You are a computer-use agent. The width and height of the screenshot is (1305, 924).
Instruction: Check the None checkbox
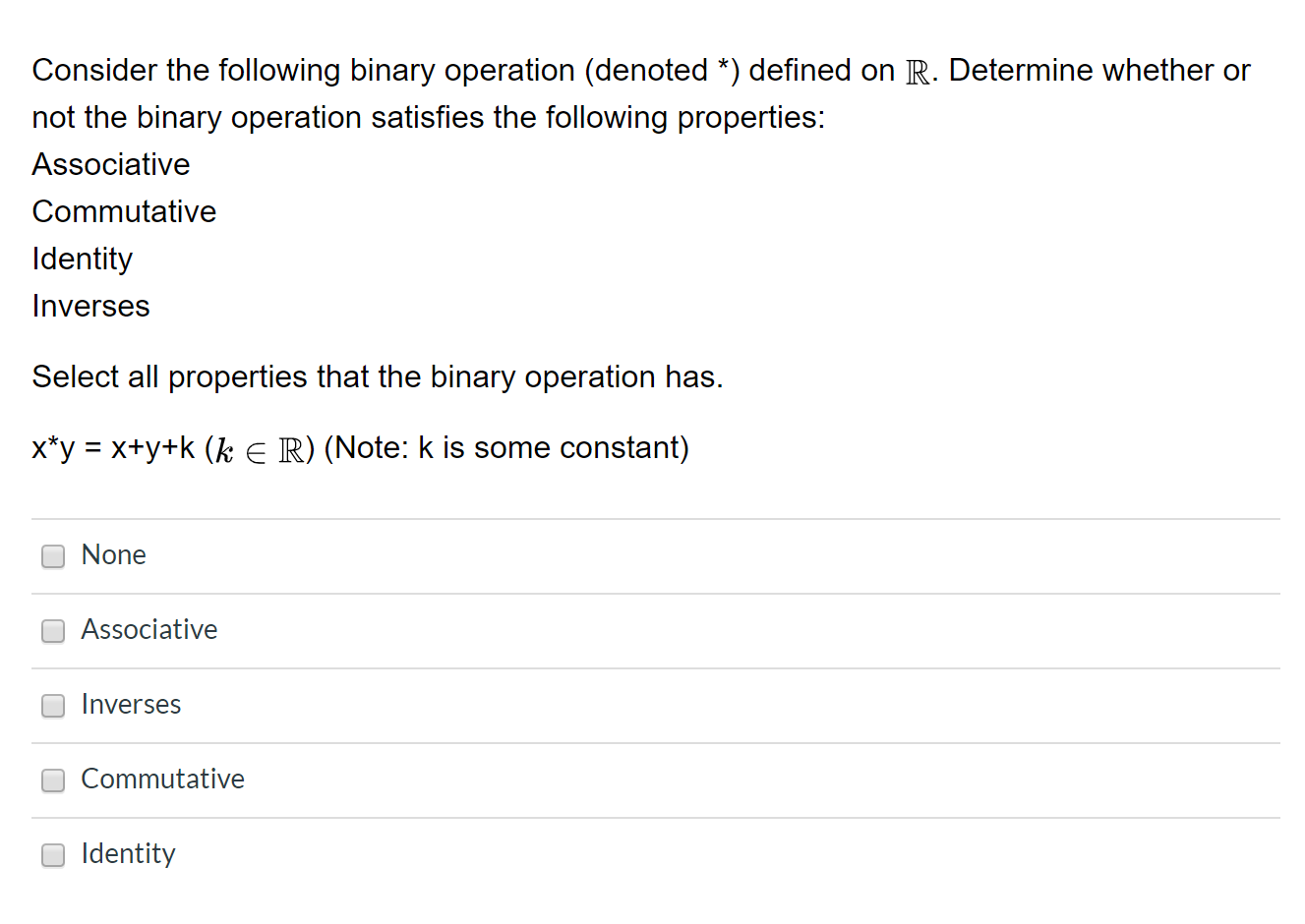[52, 556]
